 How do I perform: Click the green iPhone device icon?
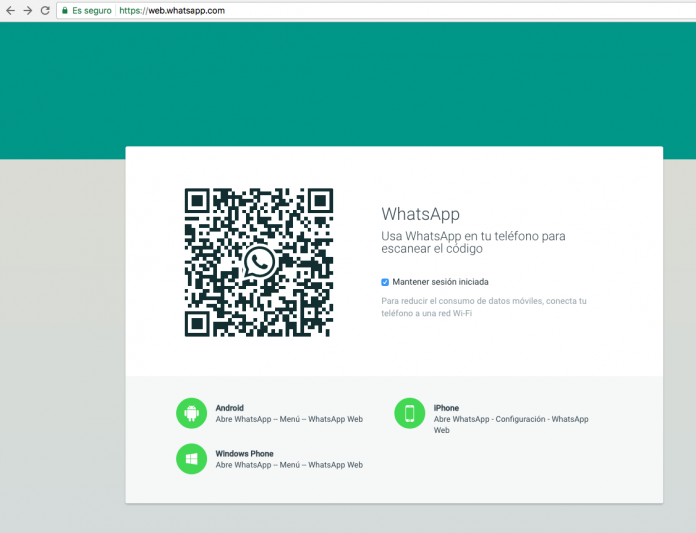pyautogui.click(x=409, y=413)
